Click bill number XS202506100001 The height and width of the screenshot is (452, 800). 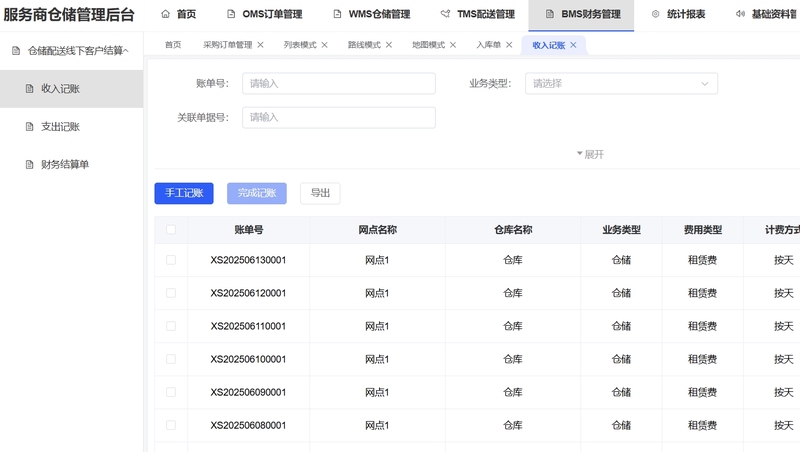click(248, 359)
